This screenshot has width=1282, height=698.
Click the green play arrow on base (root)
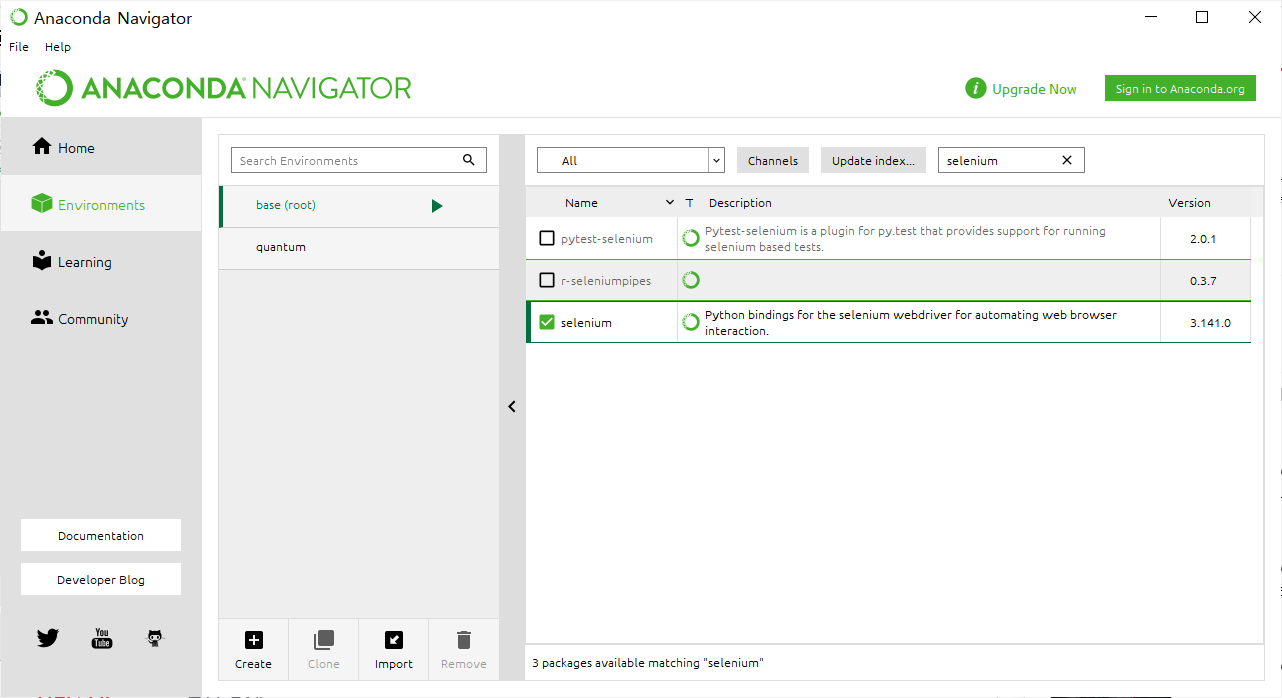(x=437, y=206)
